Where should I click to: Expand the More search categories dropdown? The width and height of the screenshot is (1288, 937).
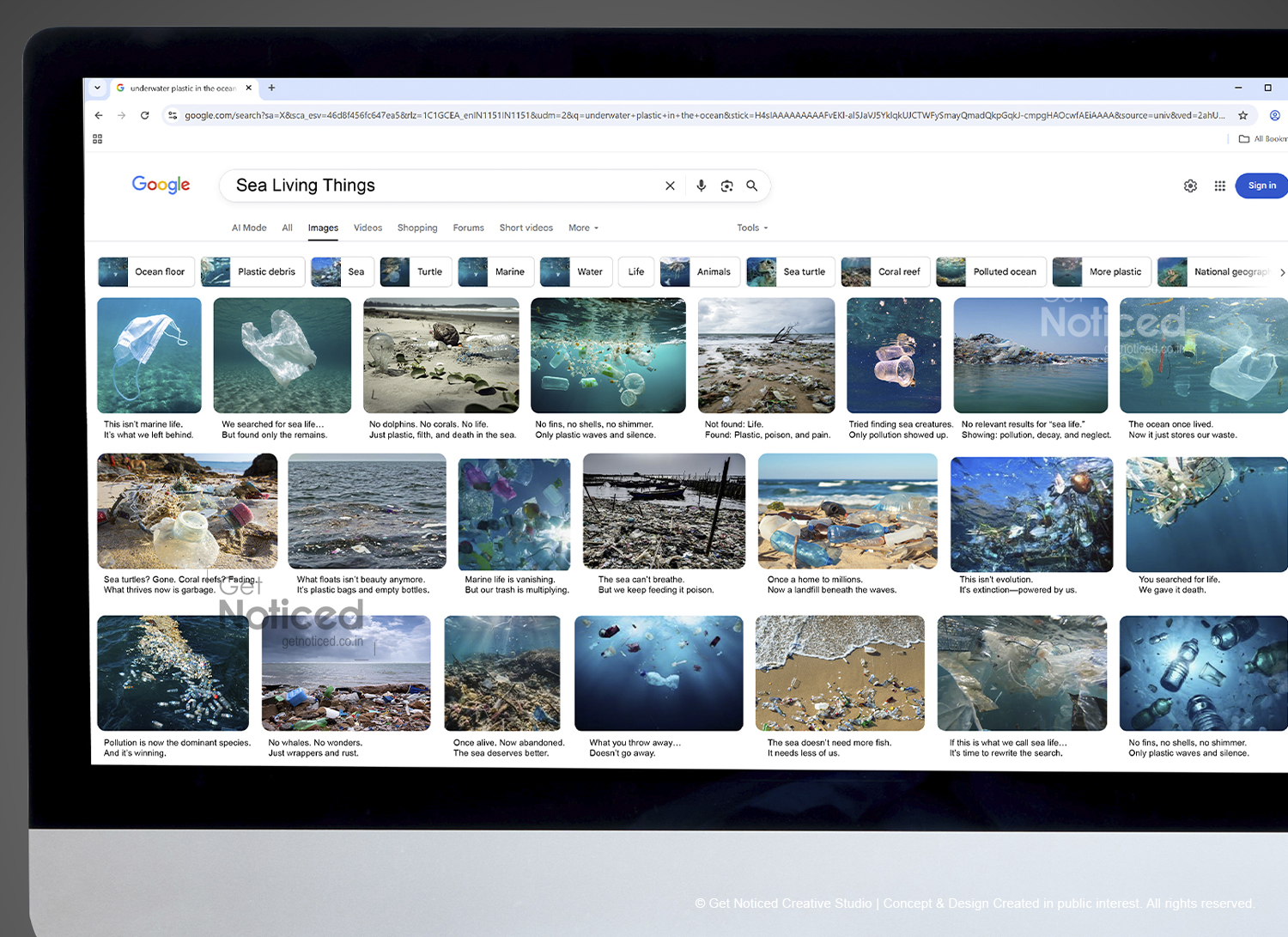[583, 228]
